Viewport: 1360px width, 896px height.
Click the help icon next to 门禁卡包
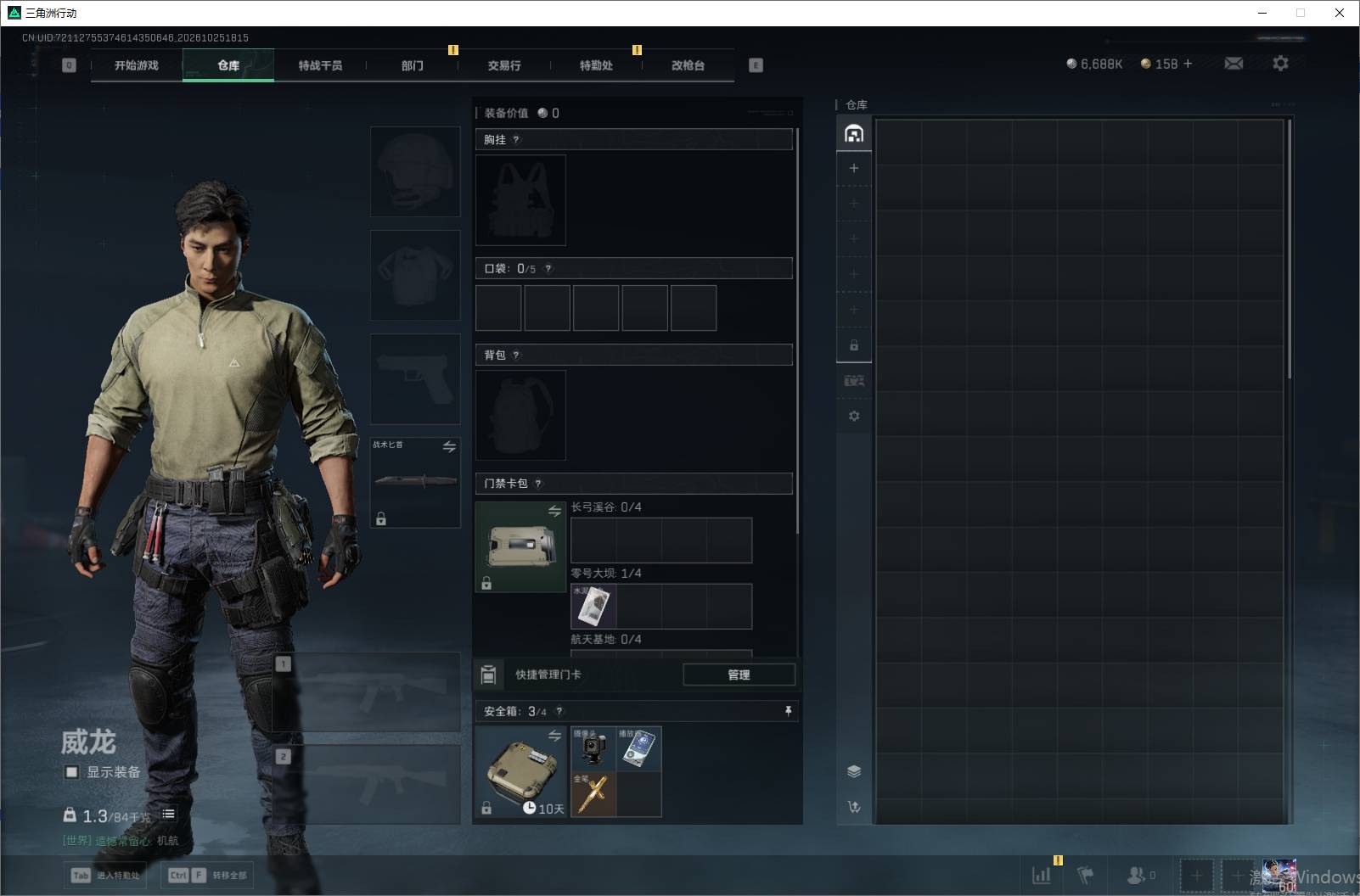click(x=538, y=484)
